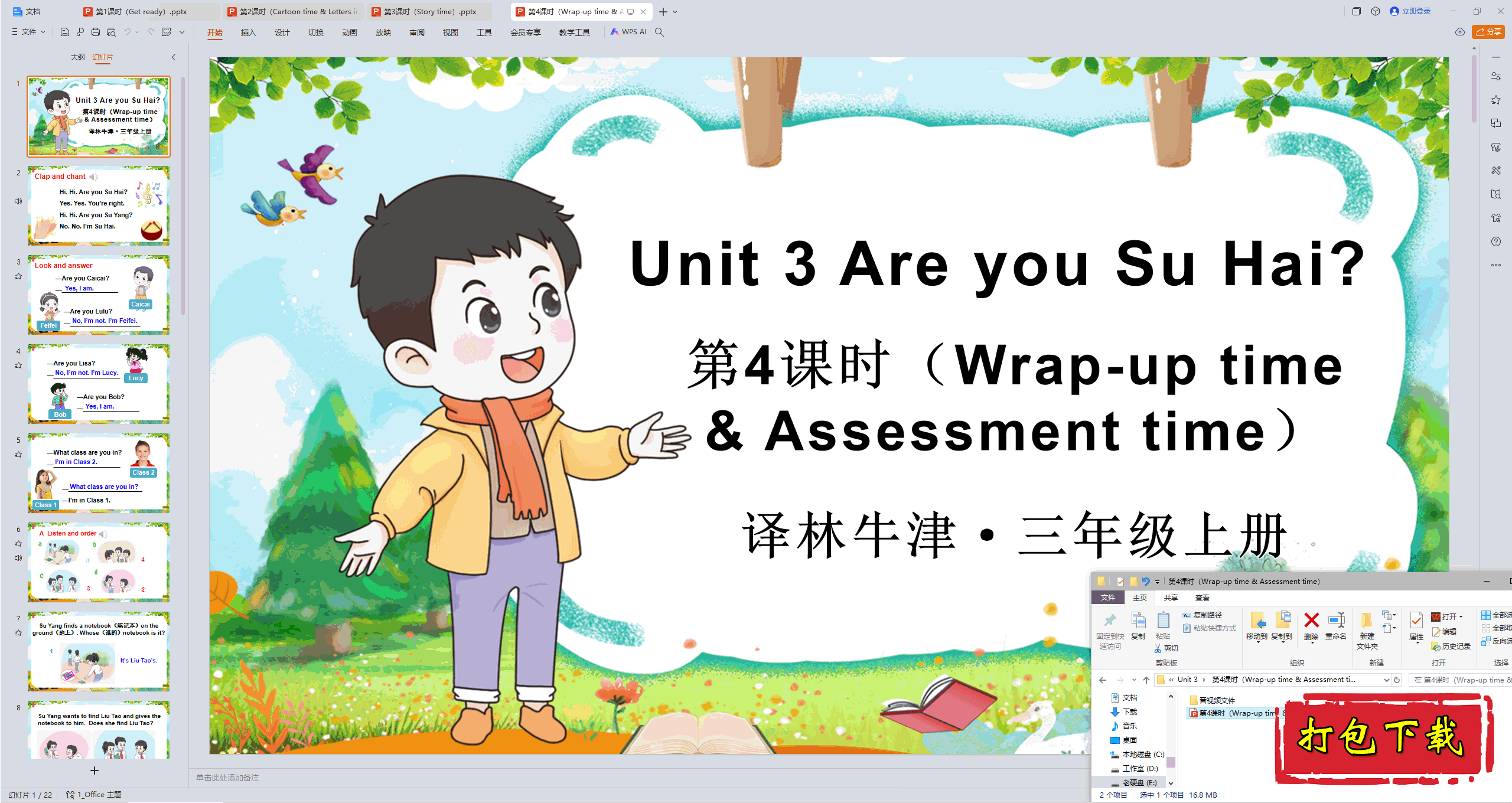1512x803 pixels.
Task: Collapse the slide thumbnail pane with the chevron
Action: (174, 57)
